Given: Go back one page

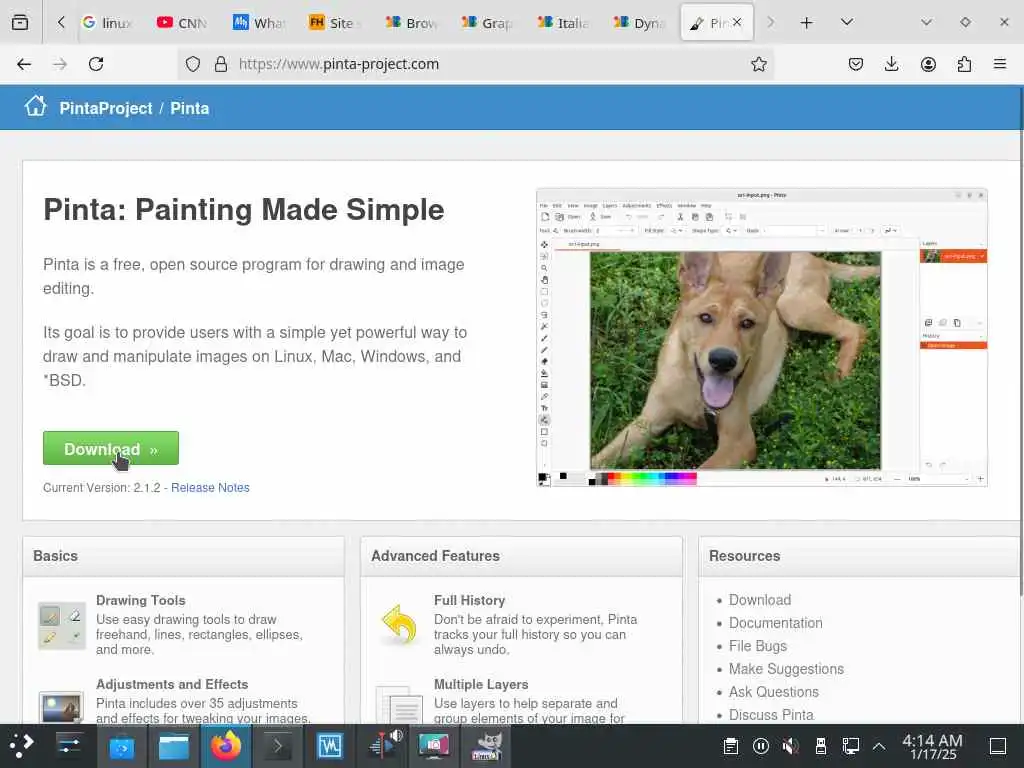Looking at the screenshot, I should tap(24, 64).
